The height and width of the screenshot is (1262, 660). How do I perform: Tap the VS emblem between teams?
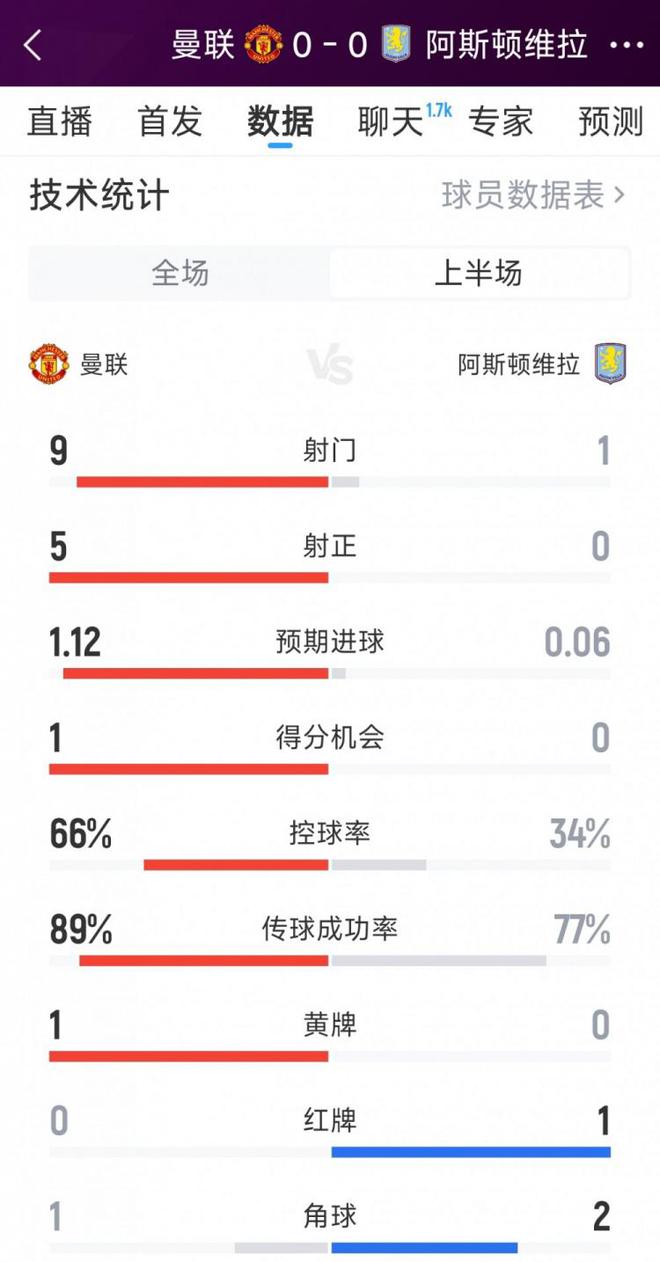click(x=330, y=366)
